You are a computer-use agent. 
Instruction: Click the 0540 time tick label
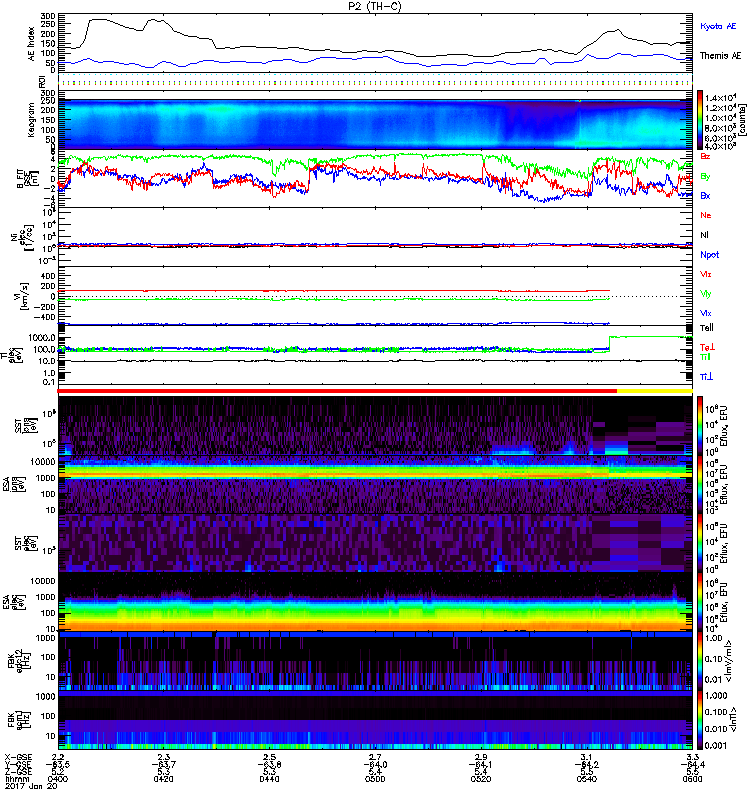coord(587,779)
